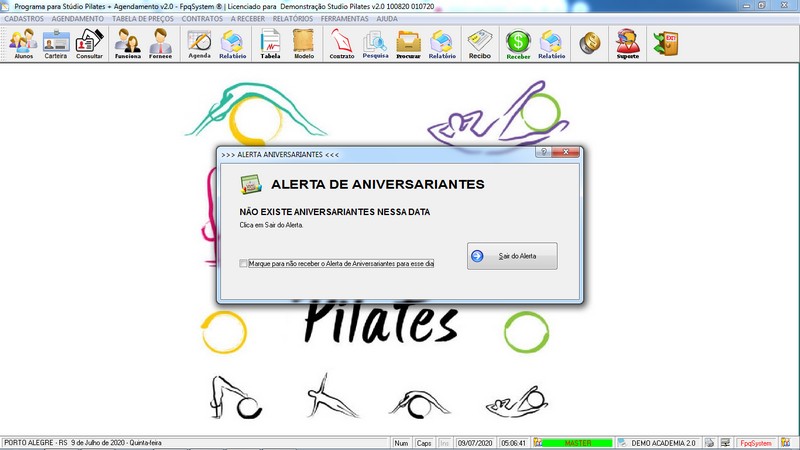Open the Procurar folder icon

pos(409,44)
